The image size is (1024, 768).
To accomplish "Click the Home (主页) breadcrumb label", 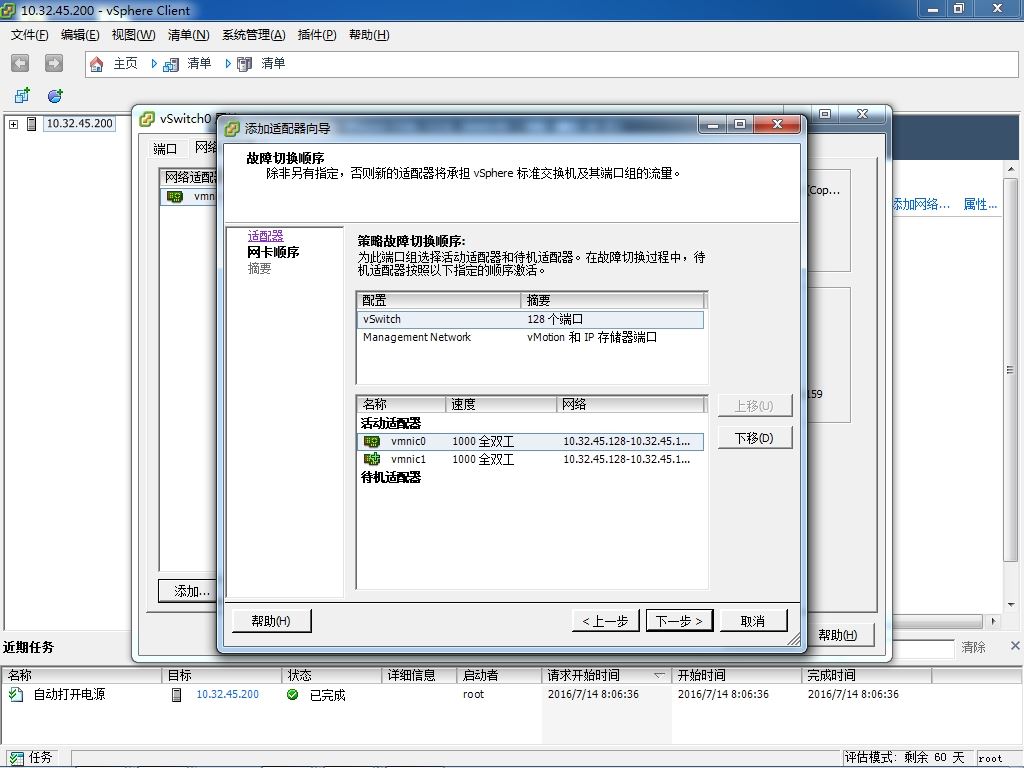I will 125,63.
